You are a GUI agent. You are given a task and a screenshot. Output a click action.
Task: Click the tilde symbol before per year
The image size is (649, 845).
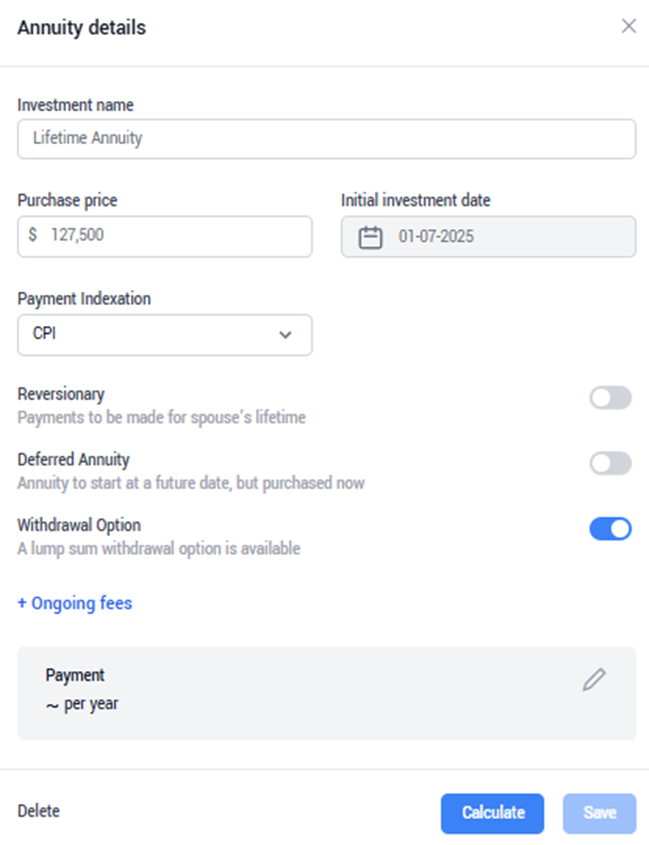click(x=52, y=705)
